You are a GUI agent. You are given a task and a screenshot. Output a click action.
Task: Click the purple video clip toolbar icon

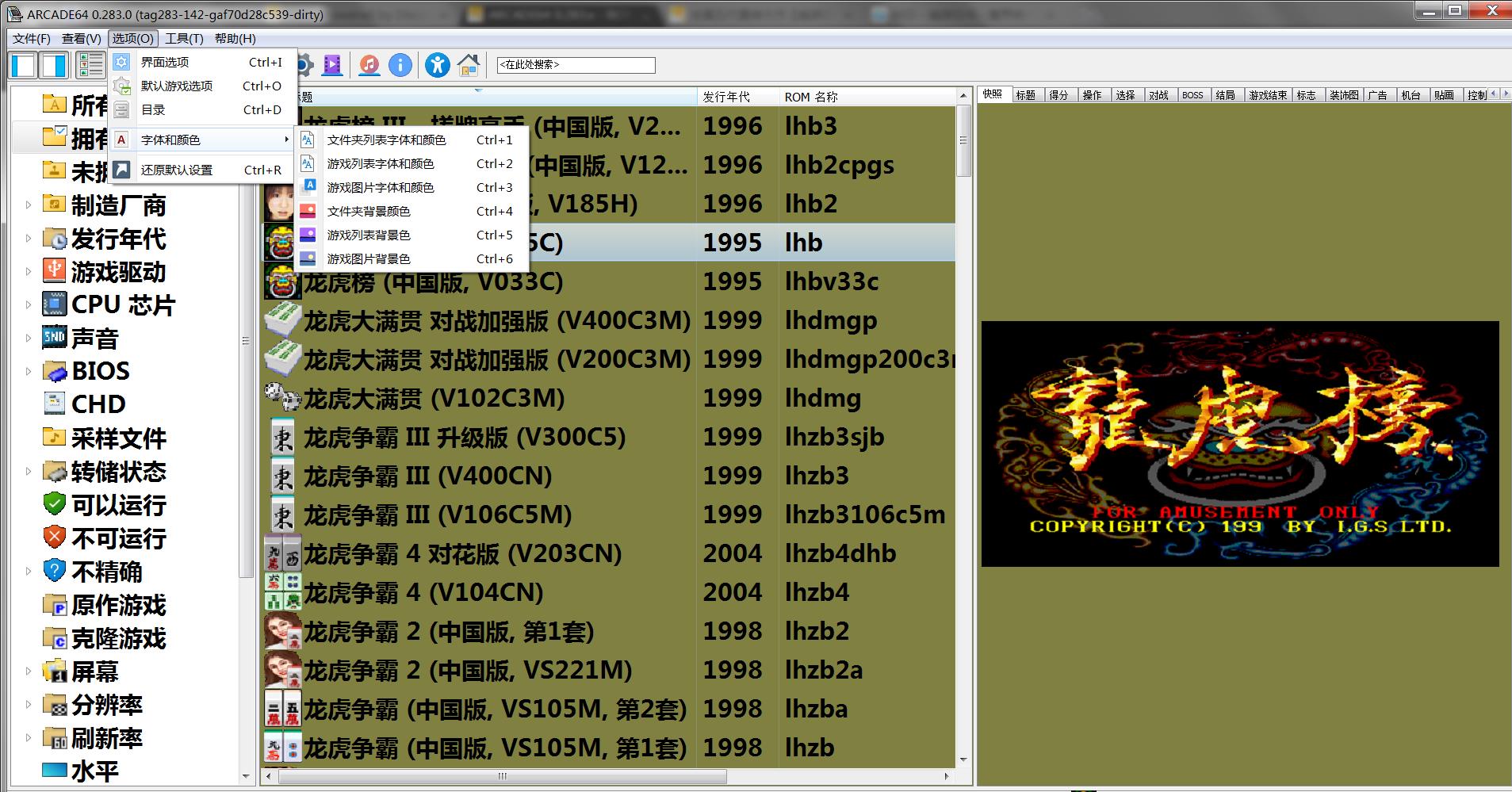pyautogui.click(x=332, y=65)
